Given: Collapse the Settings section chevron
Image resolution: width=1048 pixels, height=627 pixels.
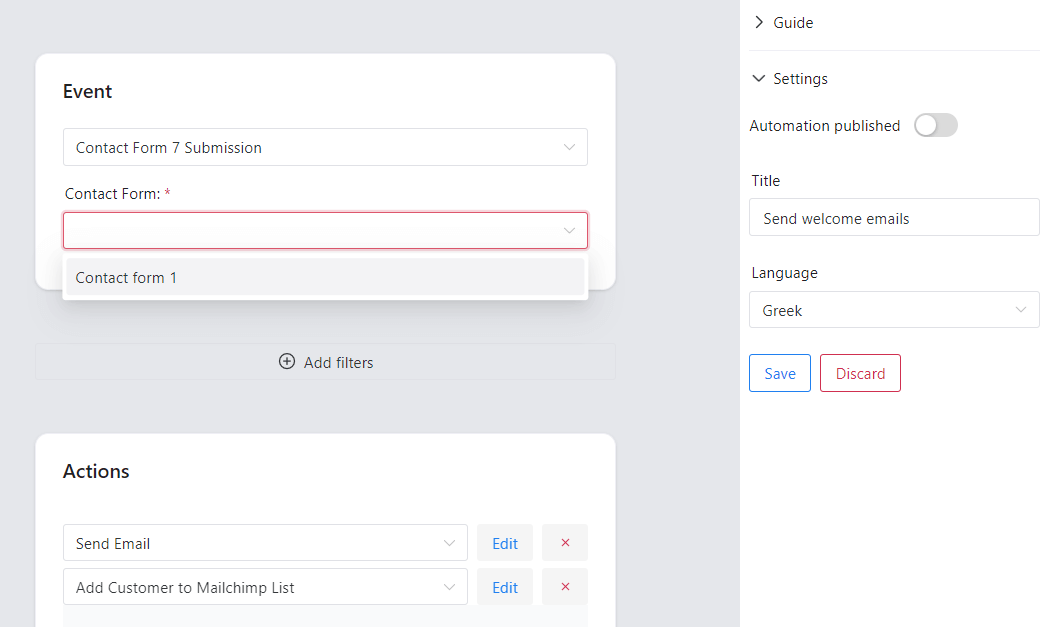Looking at the screenshot, I should 759,78.
